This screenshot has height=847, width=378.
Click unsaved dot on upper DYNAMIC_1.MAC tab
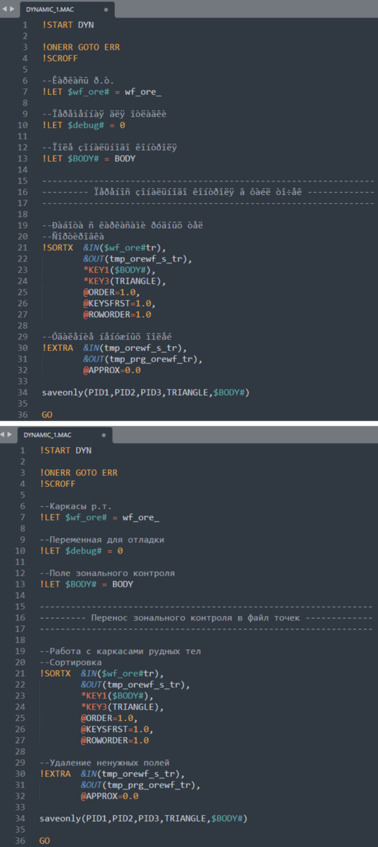click(105, 9)
